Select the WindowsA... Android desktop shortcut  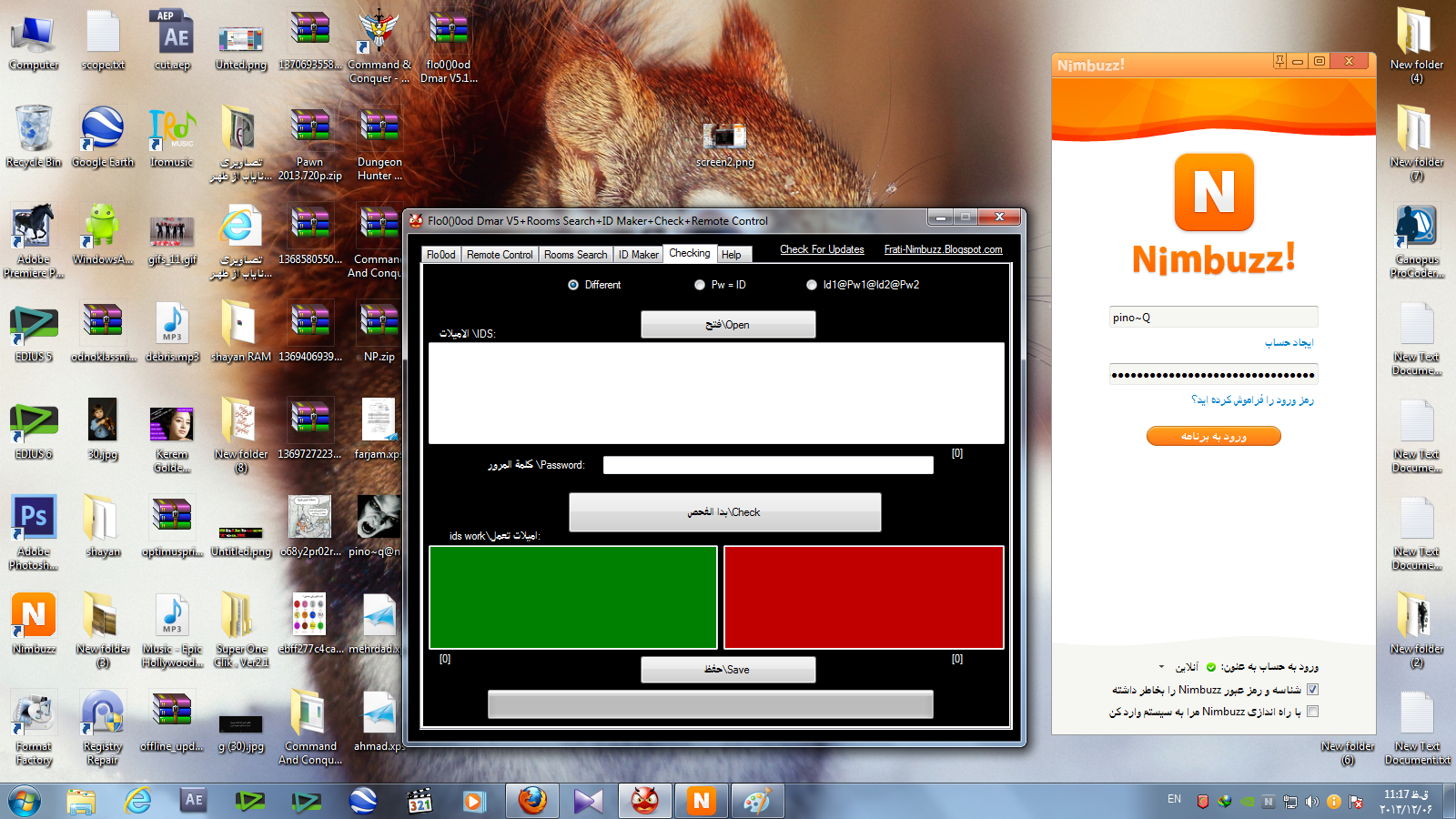tap(103, 235)
